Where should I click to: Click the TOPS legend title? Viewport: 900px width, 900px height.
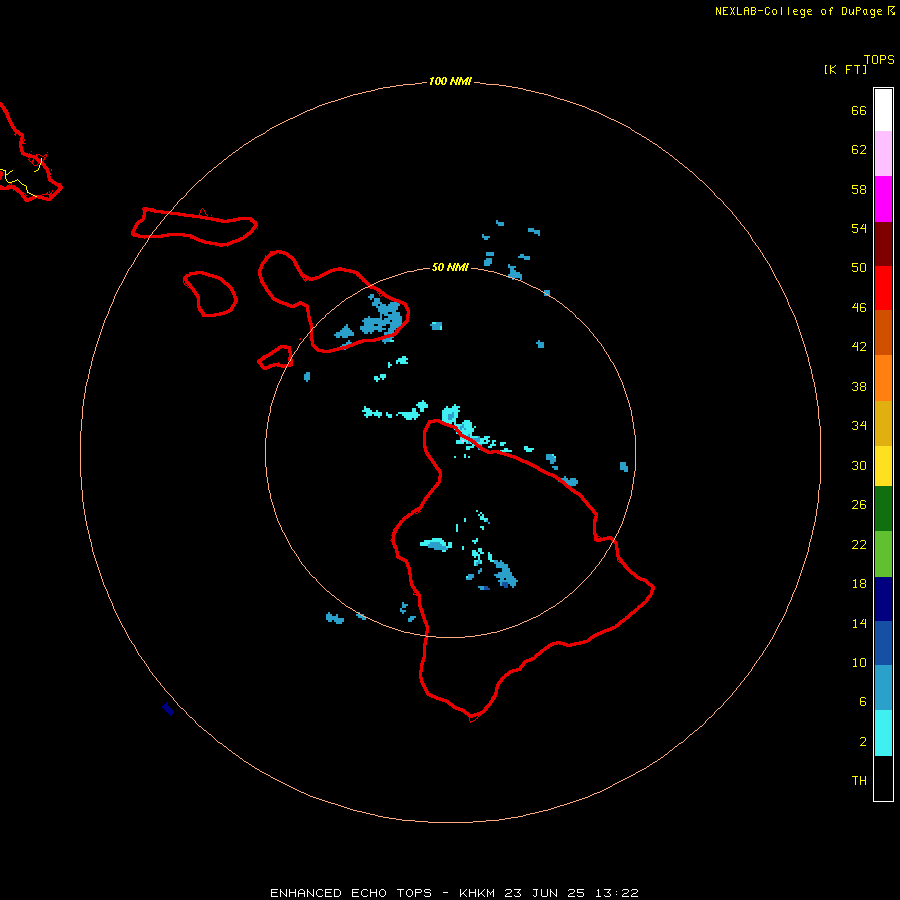coord(879,60)
